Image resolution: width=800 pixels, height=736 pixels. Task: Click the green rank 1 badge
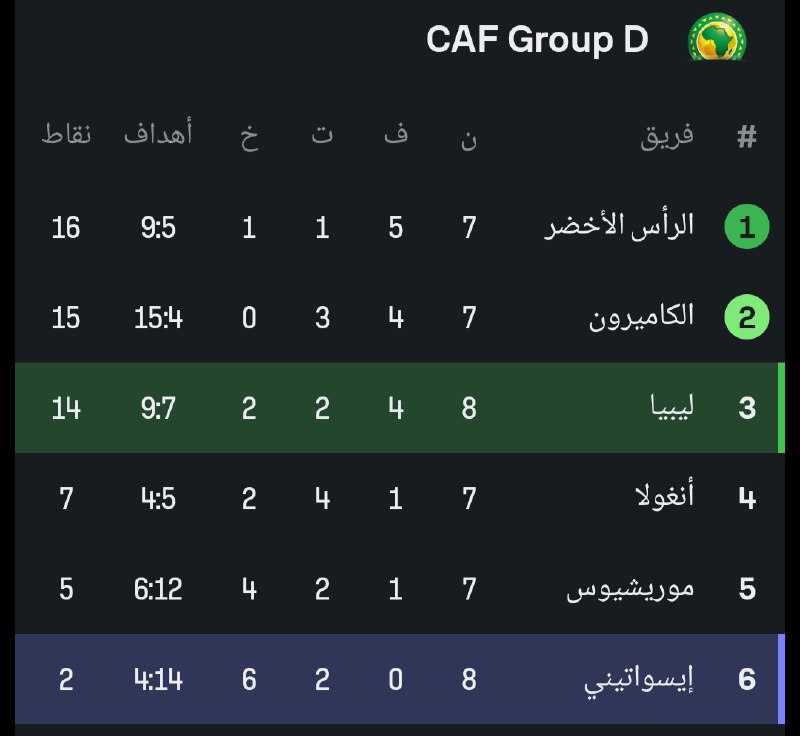coord(746,226)
